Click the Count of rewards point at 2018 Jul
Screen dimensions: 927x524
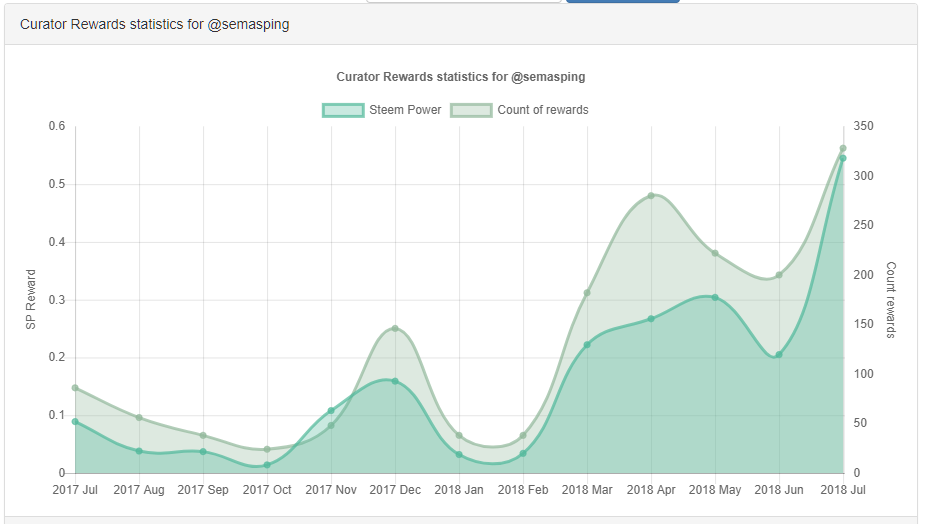coord(843,148)
